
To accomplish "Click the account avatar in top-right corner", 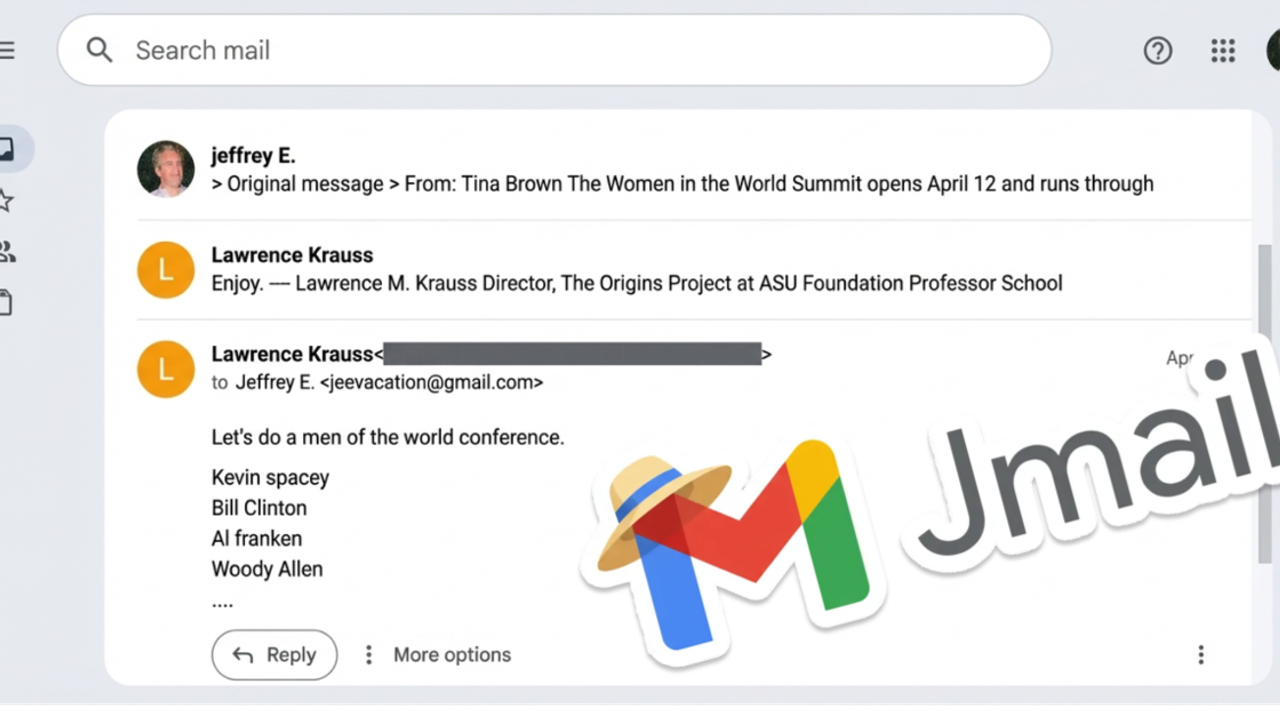I will coord(1272,50).
